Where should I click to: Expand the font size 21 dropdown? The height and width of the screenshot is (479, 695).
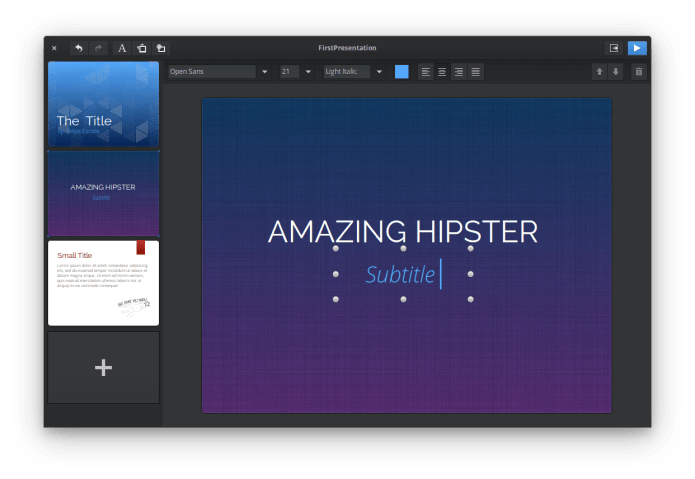308,72
